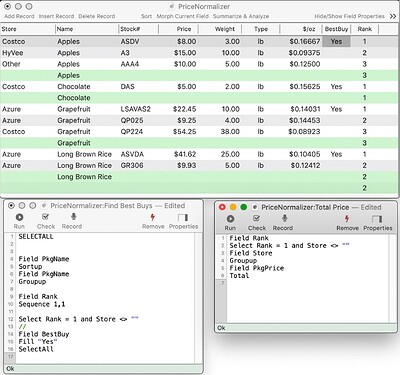Click the Long Brown Rice summary row name
This screenshot has height=375, width=400.
(84, 177)
